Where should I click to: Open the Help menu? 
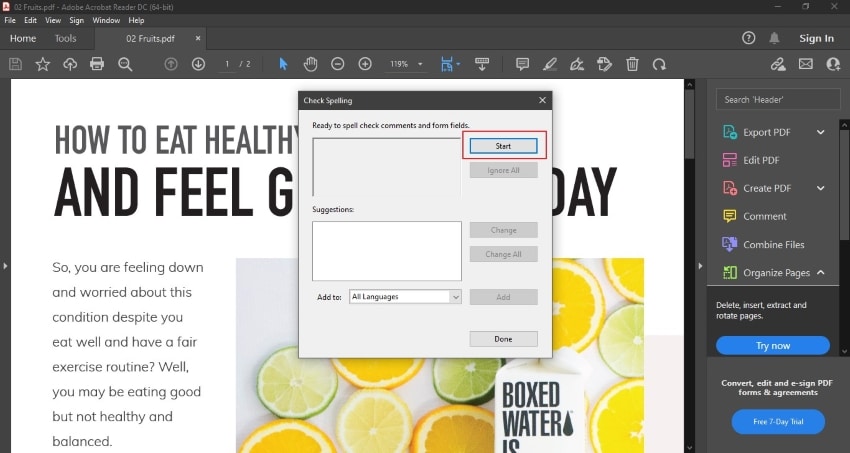click(136, 20)
